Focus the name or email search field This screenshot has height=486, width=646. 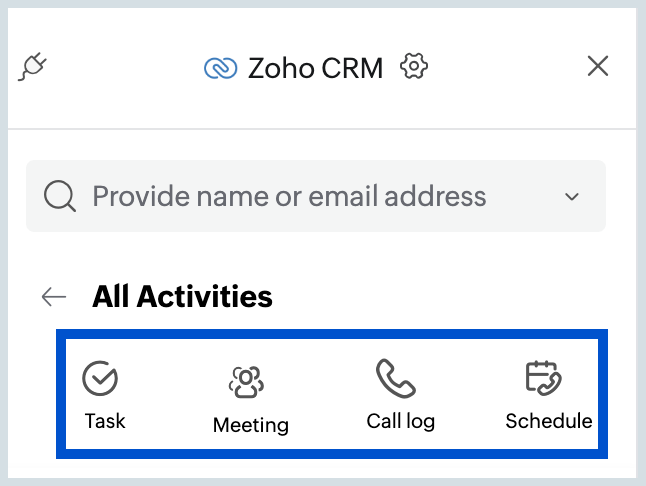(x=316, y=196)
